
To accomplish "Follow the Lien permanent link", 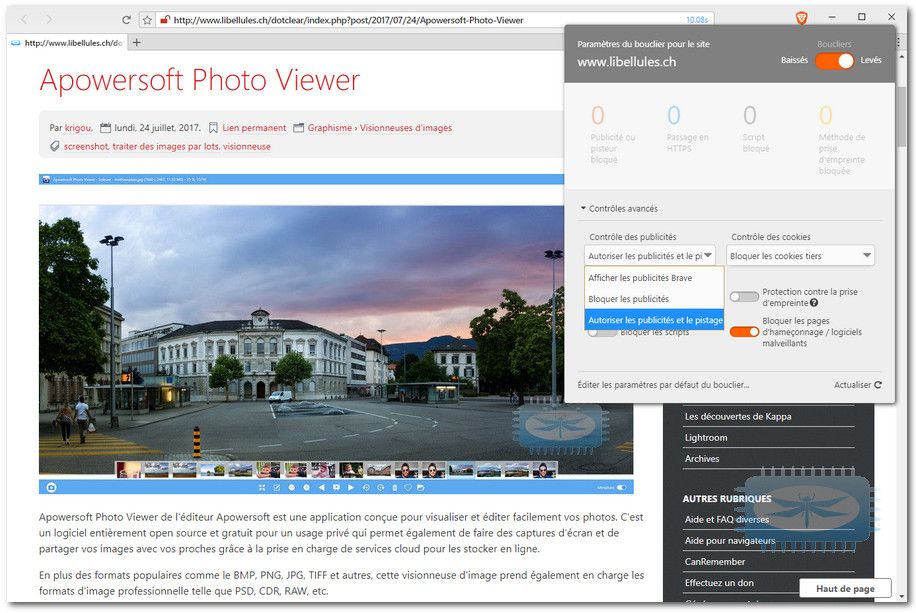I will tap(254, 127).
